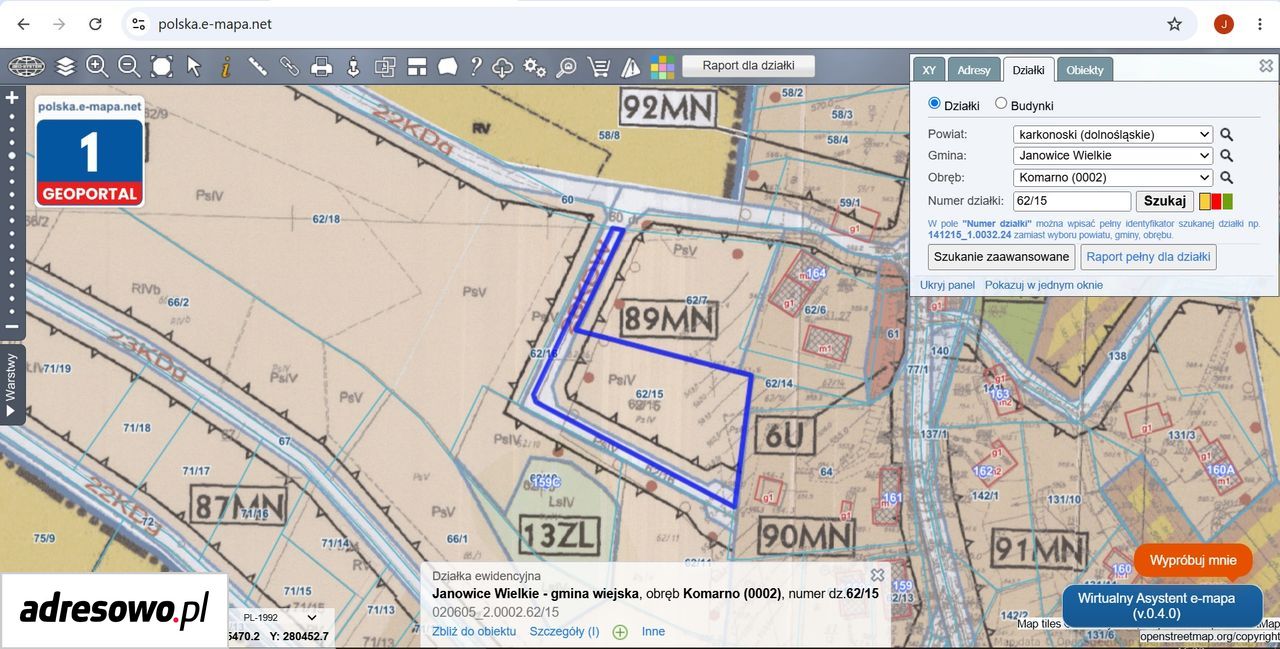This screenshot has width=1280, height=649.
Task: Click the yellow, red and green swatch
Action: [x=1216, y=201]
